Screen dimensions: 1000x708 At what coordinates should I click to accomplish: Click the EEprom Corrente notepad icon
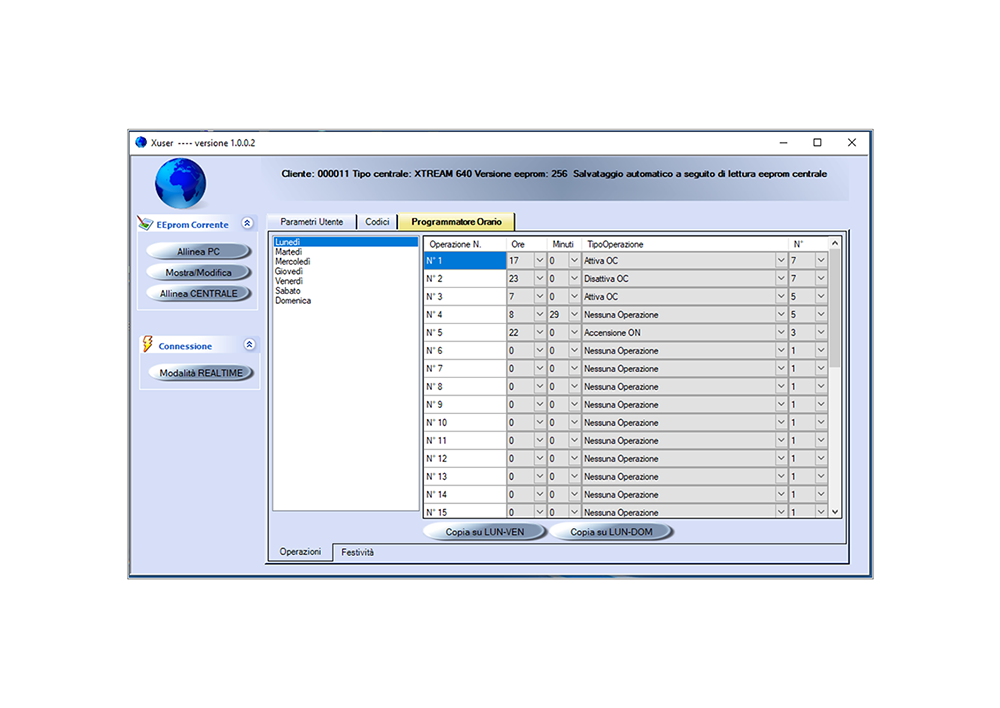pos(143,224)
